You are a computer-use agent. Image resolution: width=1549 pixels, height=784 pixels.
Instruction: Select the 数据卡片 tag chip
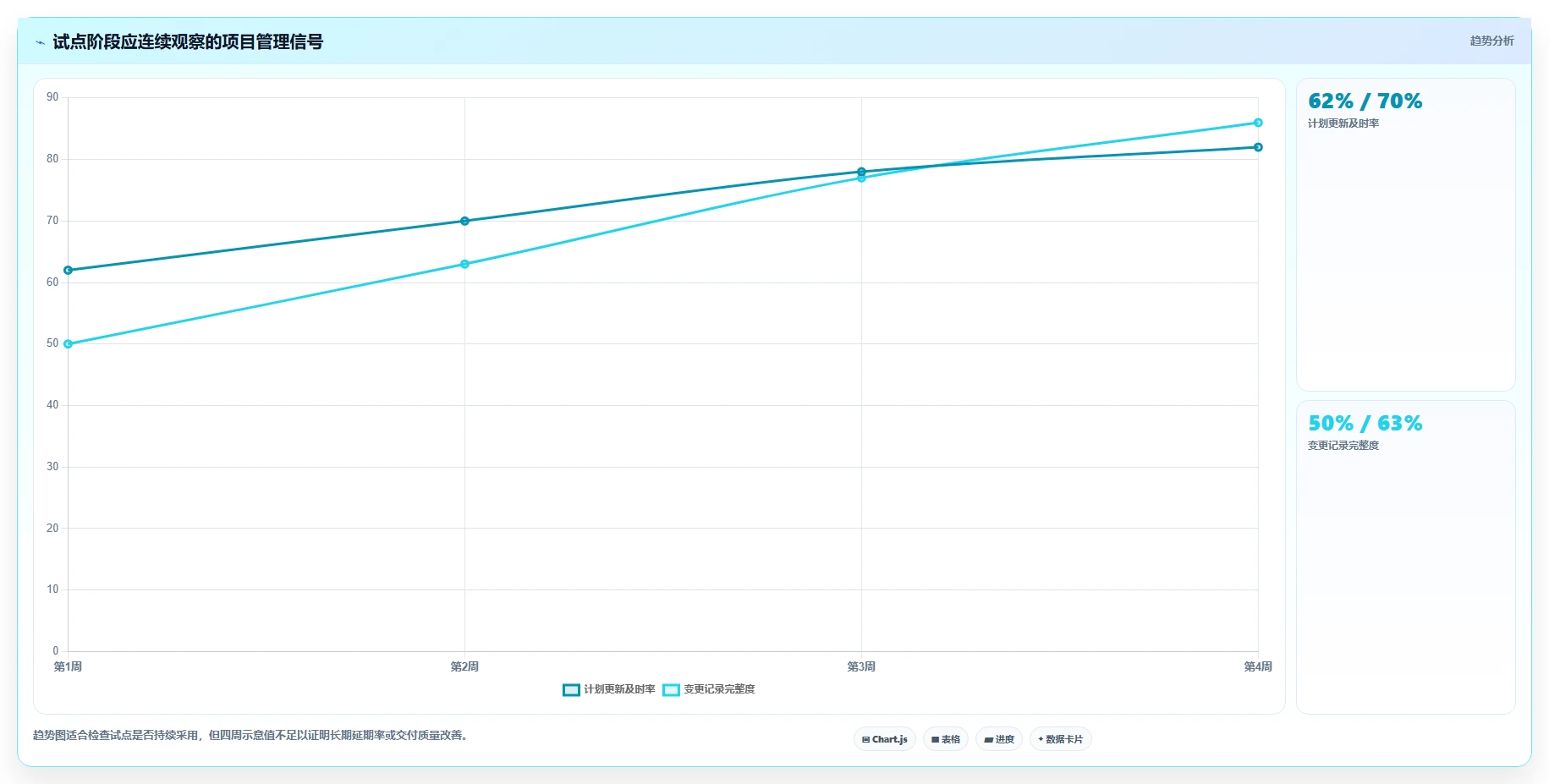[1060, 739]
